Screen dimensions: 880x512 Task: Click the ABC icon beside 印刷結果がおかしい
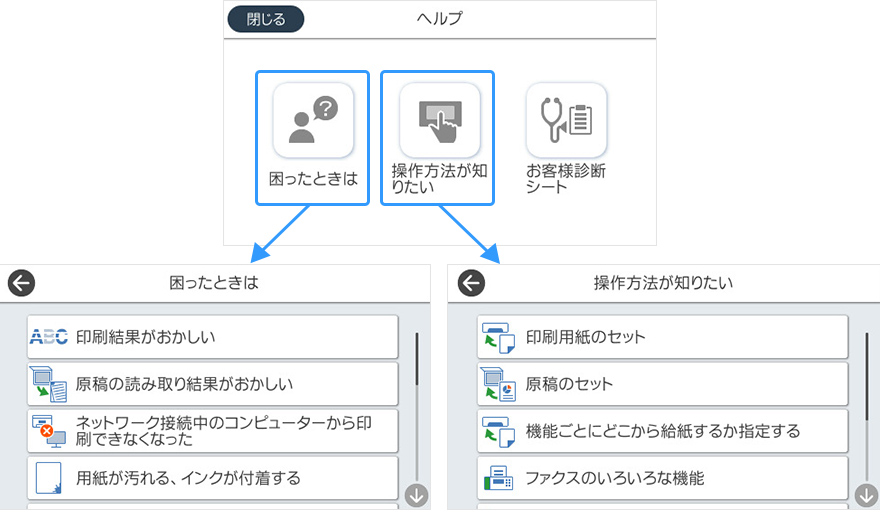pos(48,337)
